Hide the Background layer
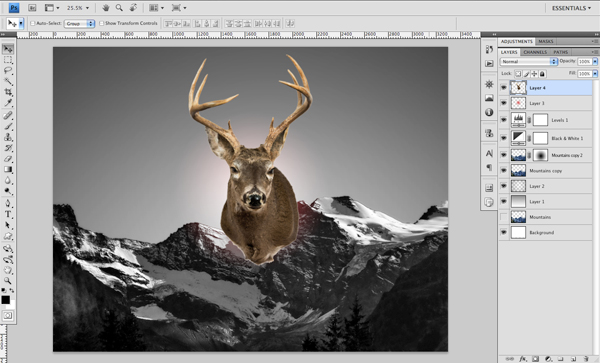 tap(504, 232)
